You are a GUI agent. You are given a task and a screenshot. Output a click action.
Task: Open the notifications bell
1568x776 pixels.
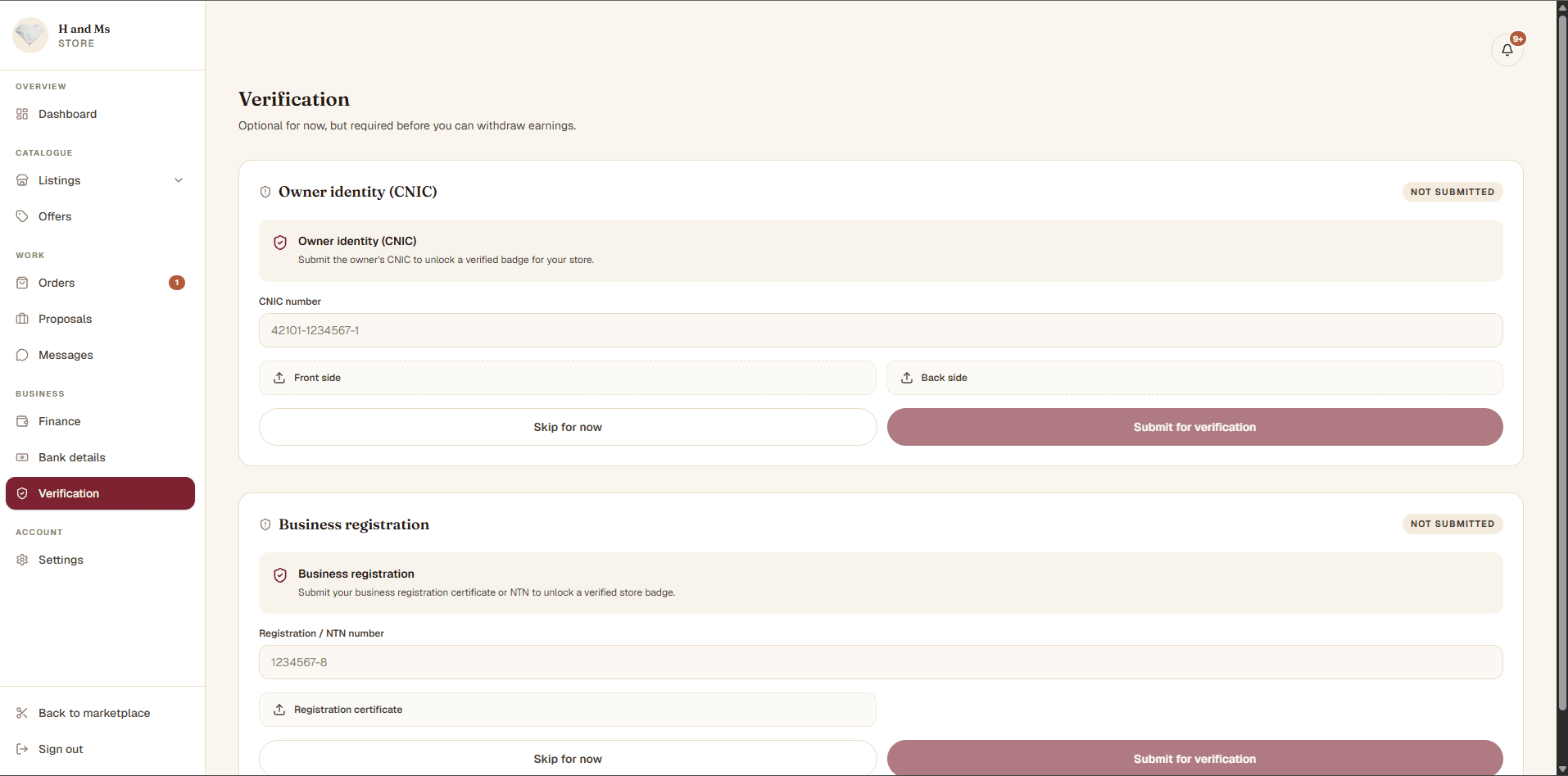(1507, 50)
